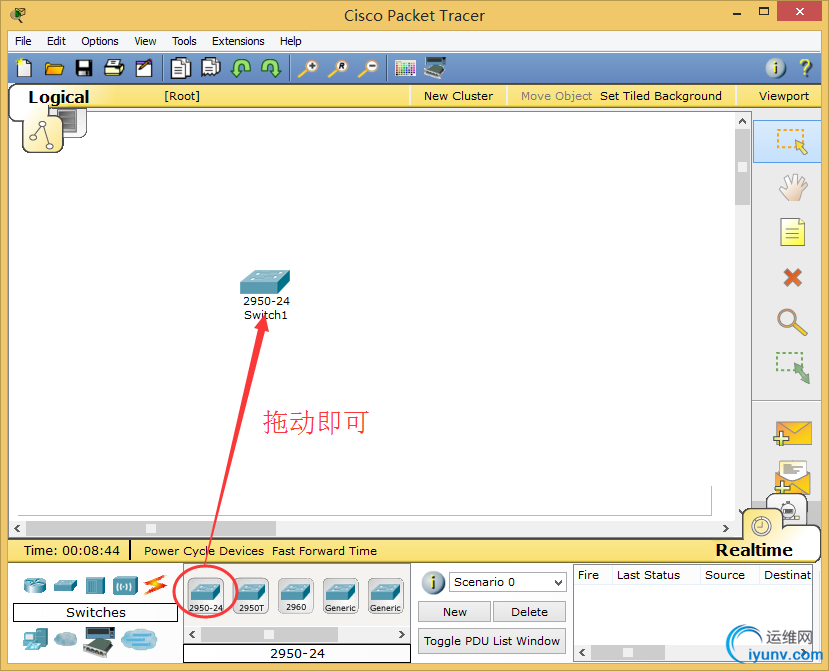The height and width of the screenshot is (671, 829).
Task: Click the Zoom Out magnifier icon
Action: coord(368,69)
